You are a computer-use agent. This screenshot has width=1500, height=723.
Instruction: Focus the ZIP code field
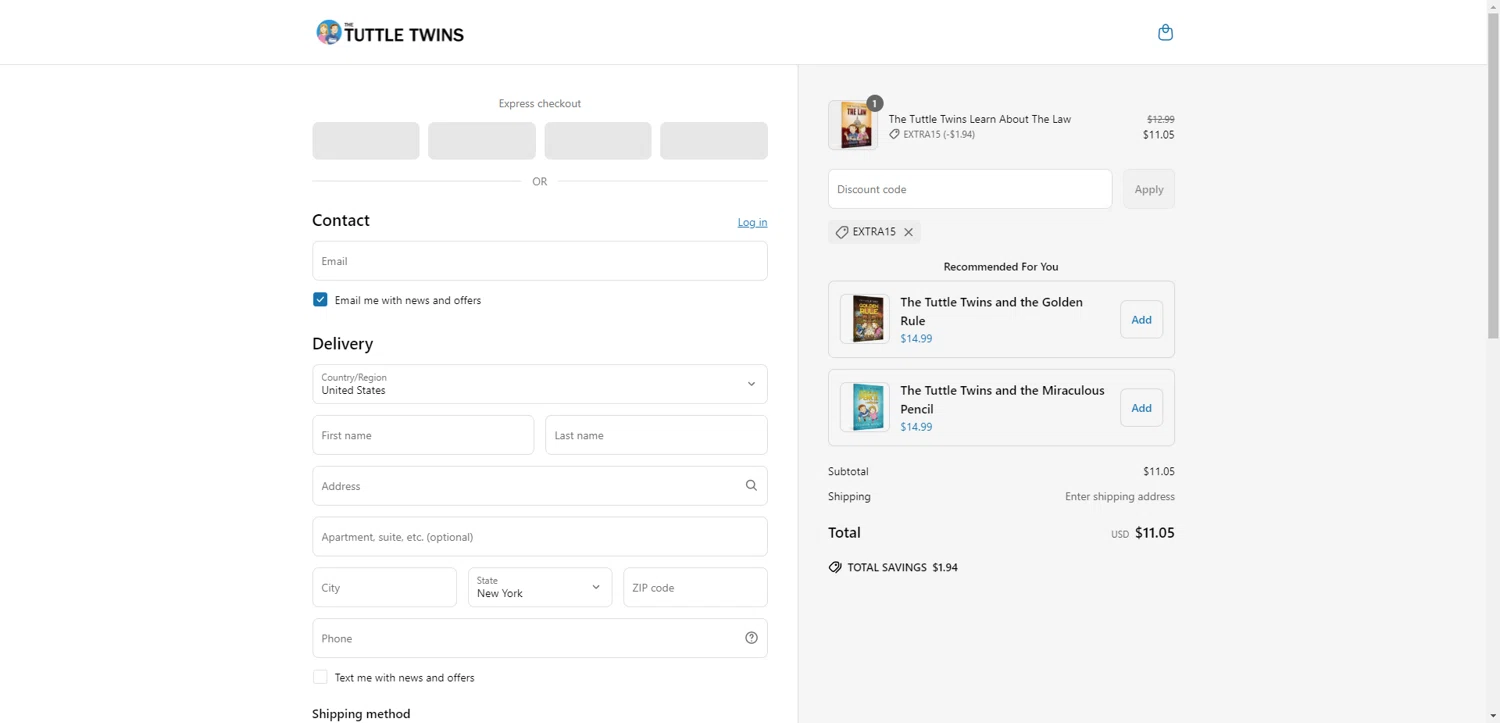695,587
